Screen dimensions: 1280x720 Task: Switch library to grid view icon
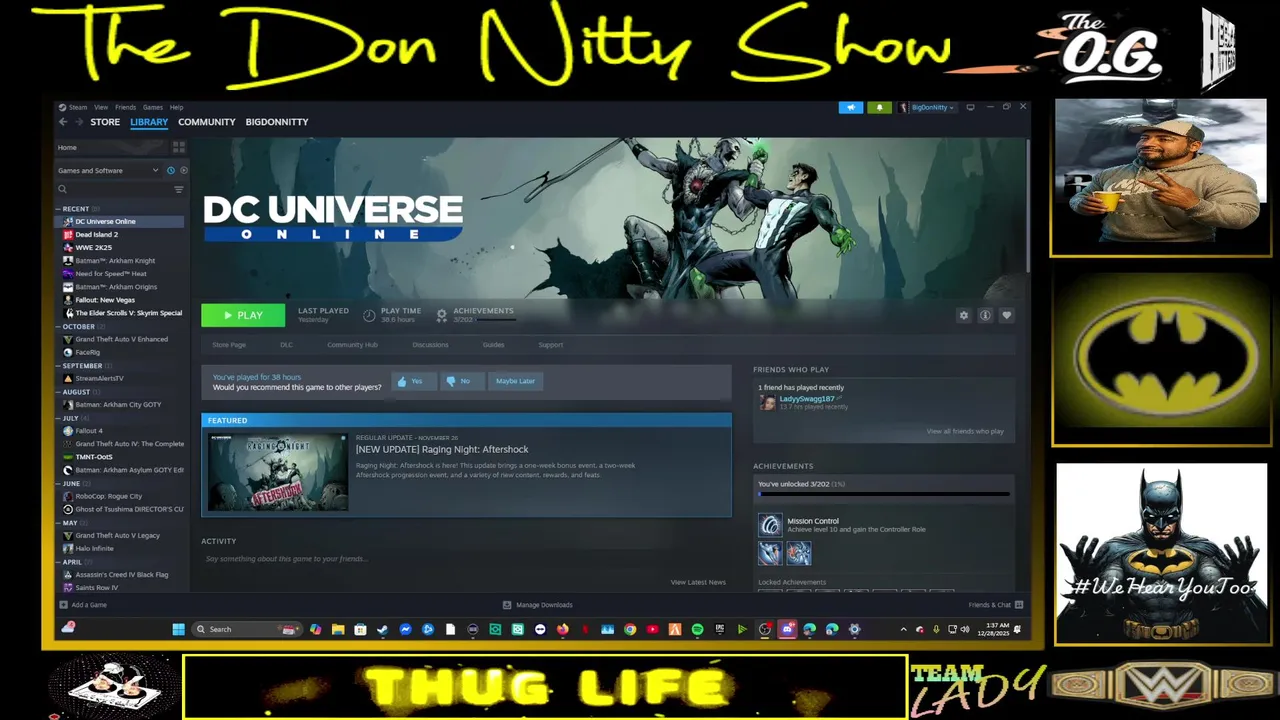pyautogui.click(x=179, y=147)
